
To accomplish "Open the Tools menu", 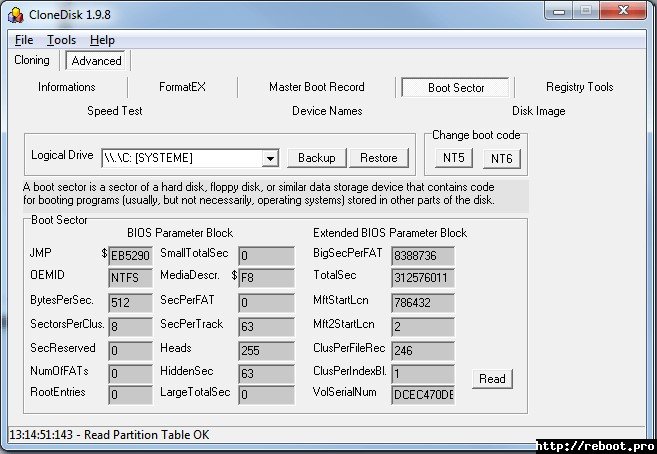I will pyautogui.click(x=61, y=40).
